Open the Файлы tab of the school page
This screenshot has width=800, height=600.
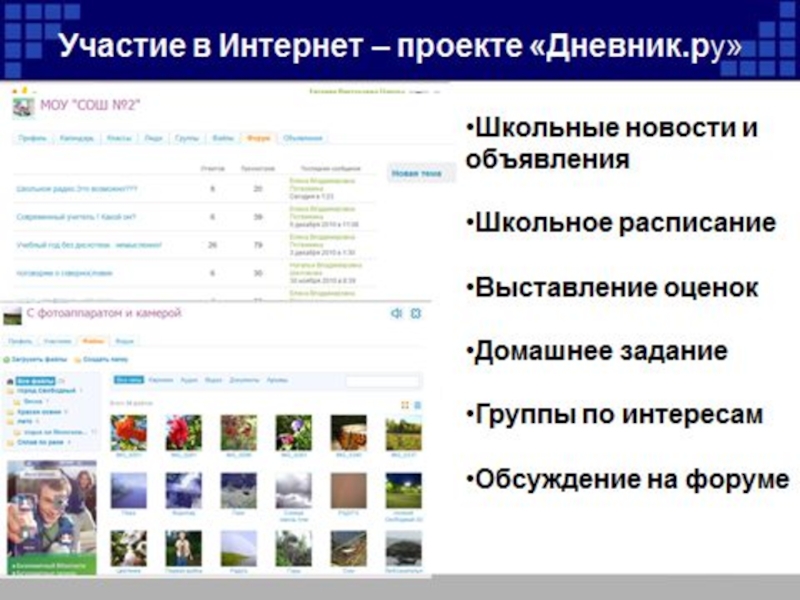pyautogui.click(x=223, y=138)
